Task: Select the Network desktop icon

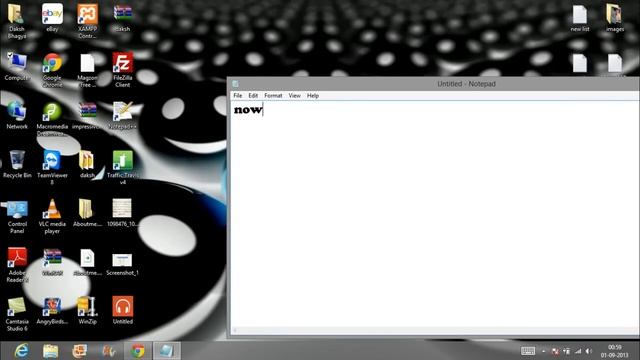Action: coord(17,115)
